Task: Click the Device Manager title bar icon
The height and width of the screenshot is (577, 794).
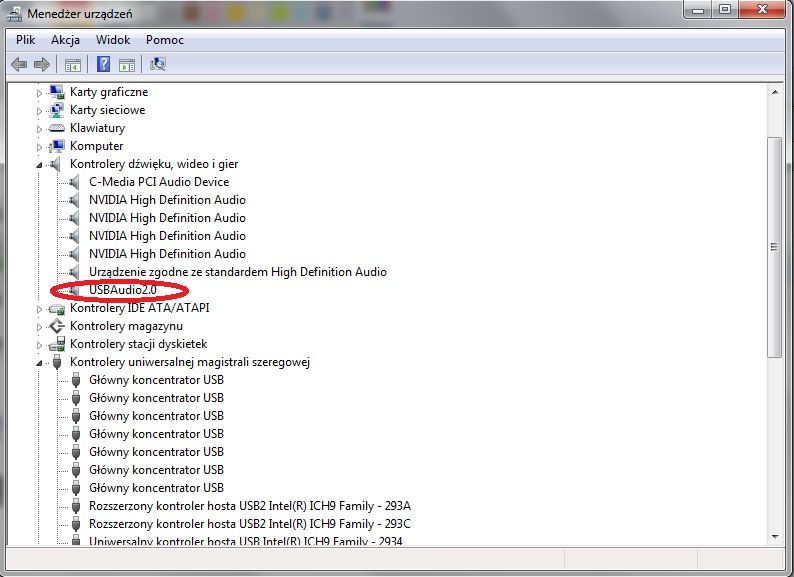Action: [x=14, y=14]
